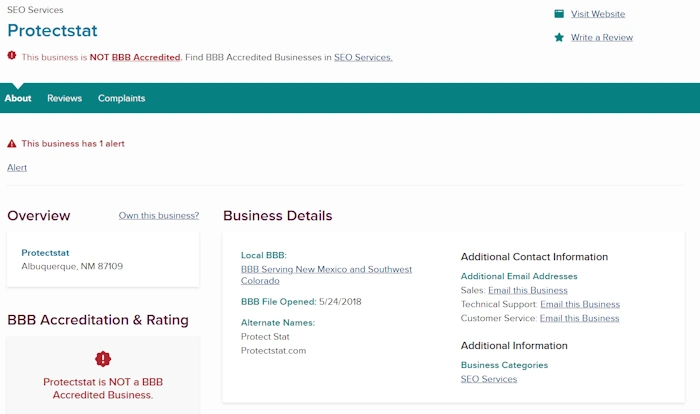Click the red badge icon in rating card

point(103,359)
